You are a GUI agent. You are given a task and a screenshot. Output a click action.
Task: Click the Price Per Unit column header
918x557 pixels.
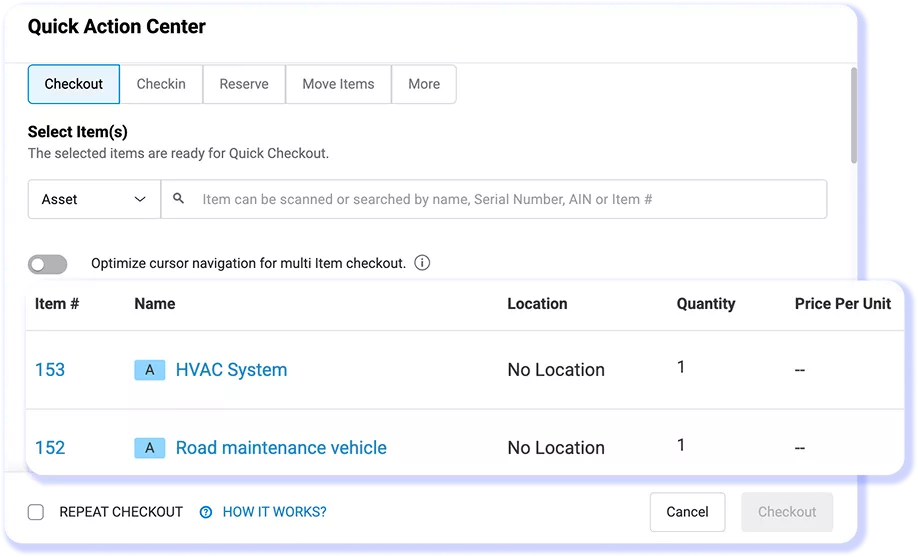click(842, 303)
